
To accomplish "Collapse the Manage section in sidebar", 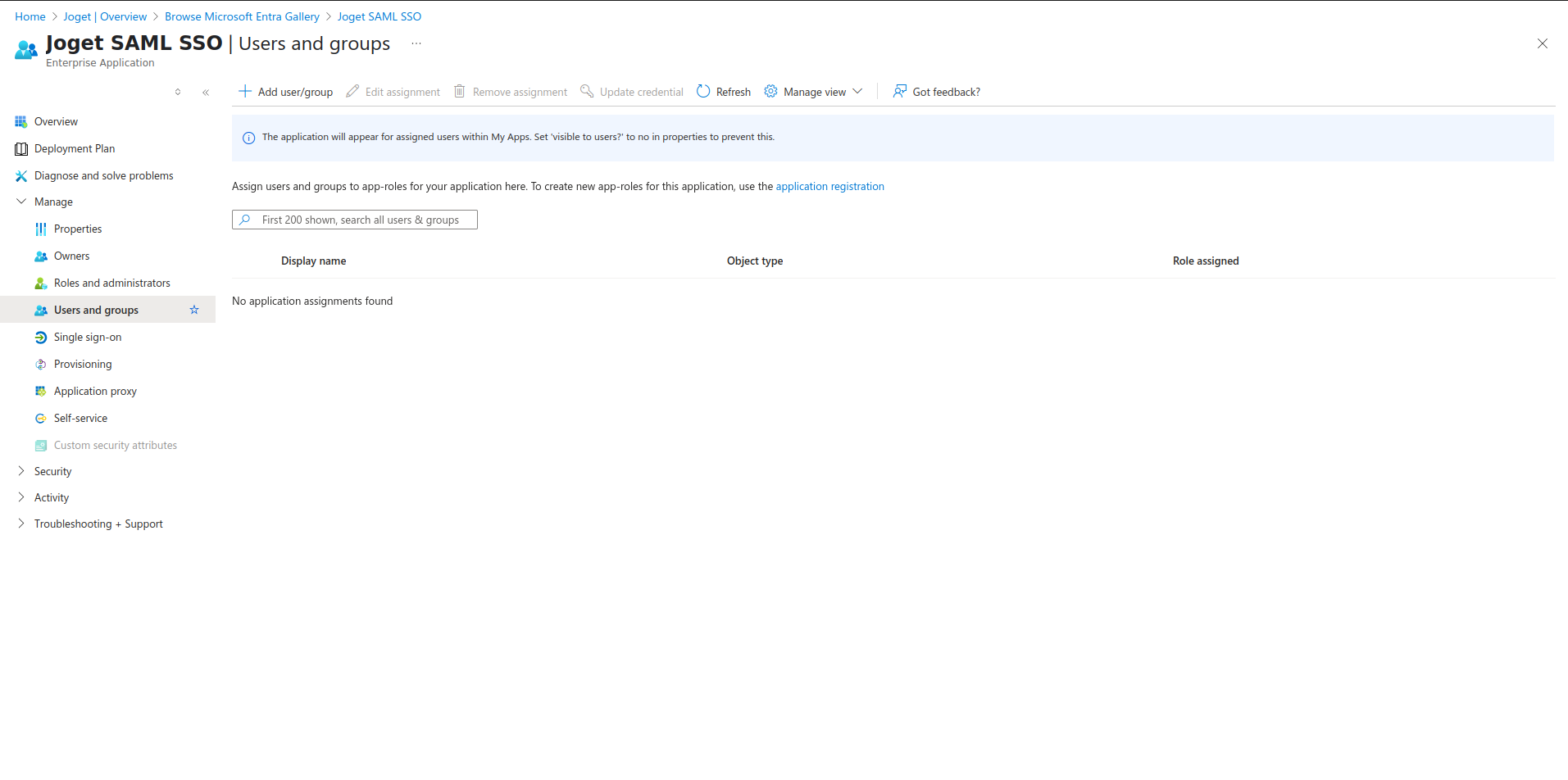I will click(21, 202).
